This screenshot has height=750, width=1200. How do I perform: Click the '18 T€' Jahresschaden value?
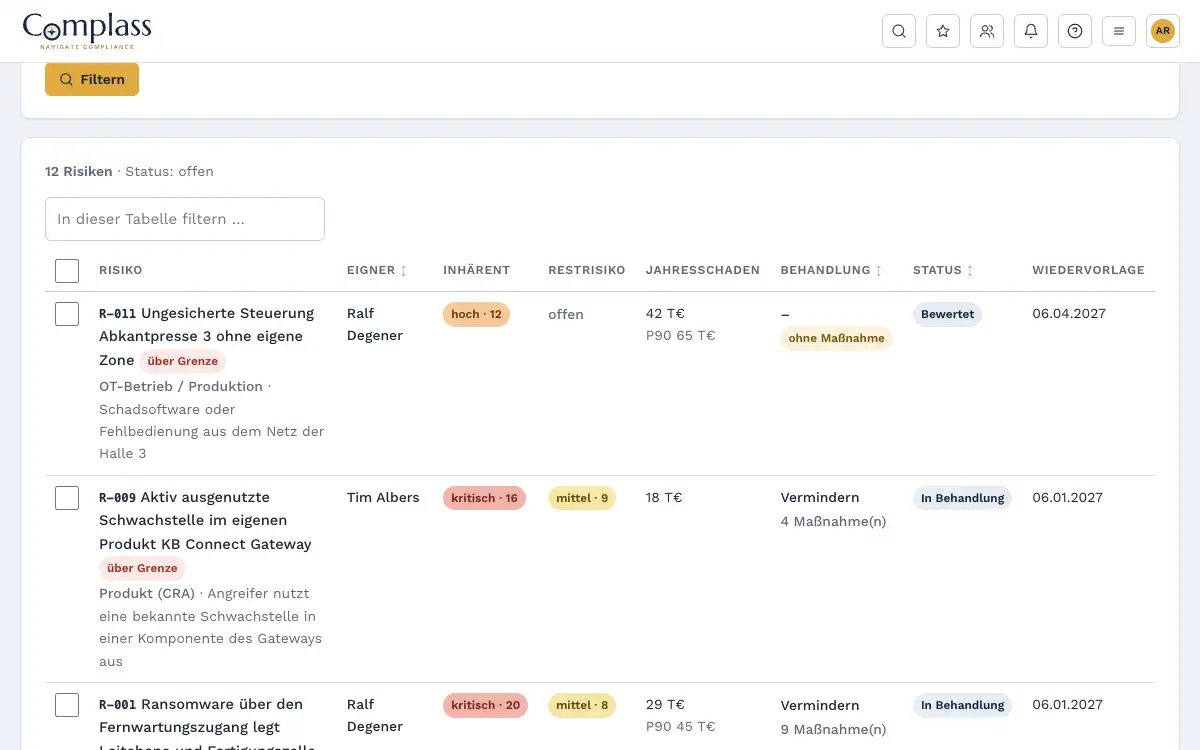(664, 497)
